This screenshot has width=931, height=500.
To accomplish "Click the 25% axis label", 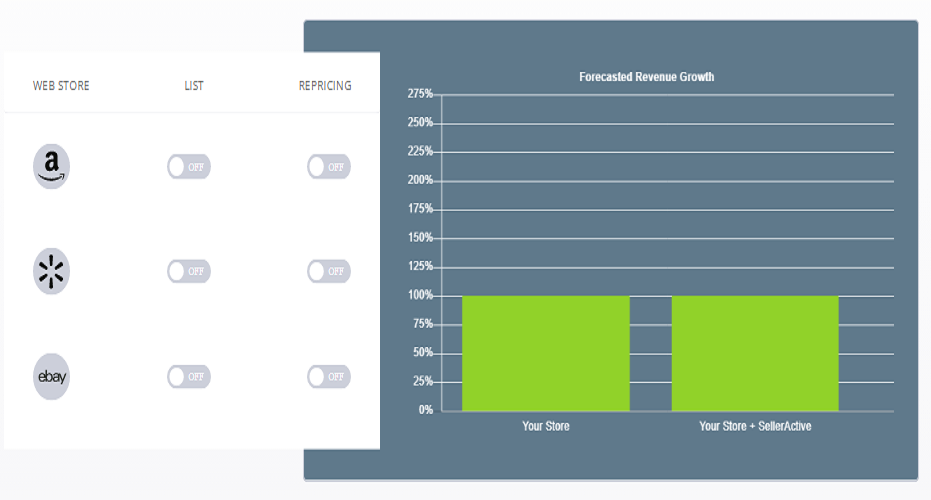I will [x=423, y=381].
